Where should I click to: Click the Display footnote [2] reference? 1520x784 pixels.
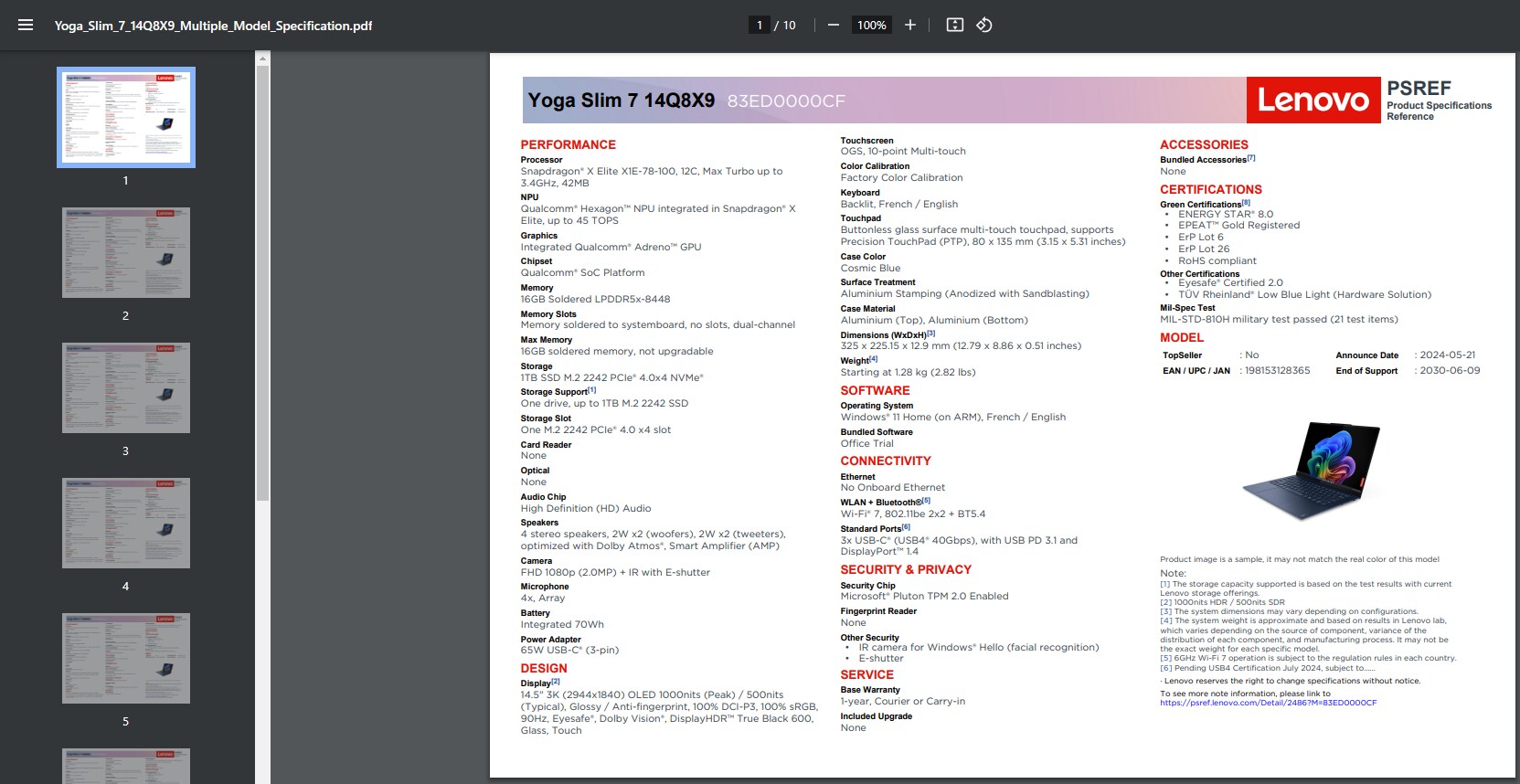point(556,682)
